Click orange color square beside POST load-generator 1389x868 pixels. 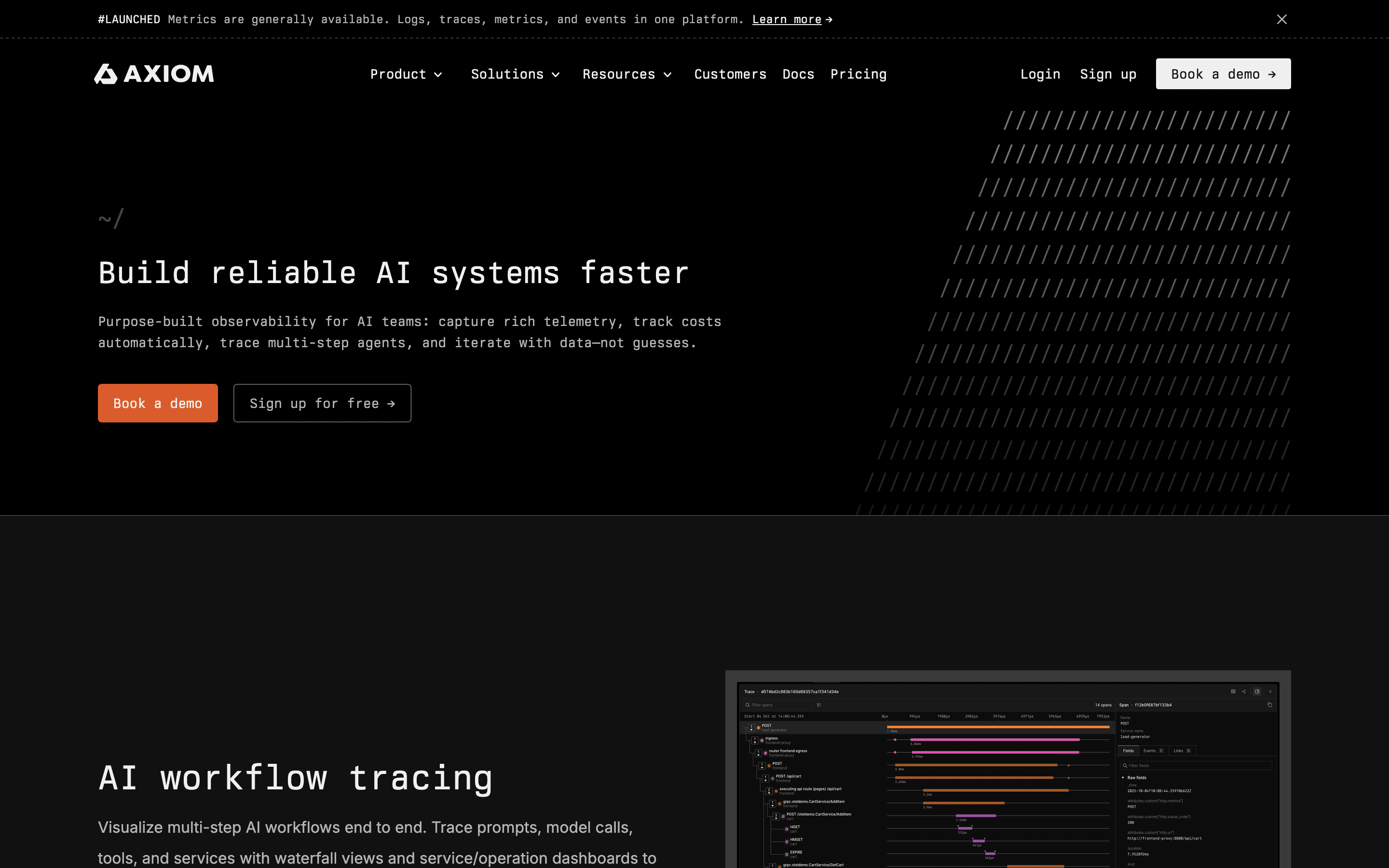click(758, 728)
